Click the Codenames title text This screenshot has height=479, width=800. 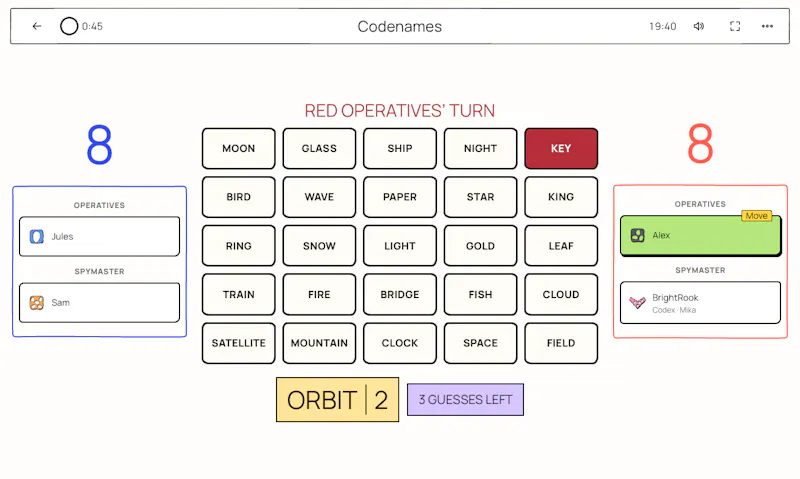coord(399,27)
